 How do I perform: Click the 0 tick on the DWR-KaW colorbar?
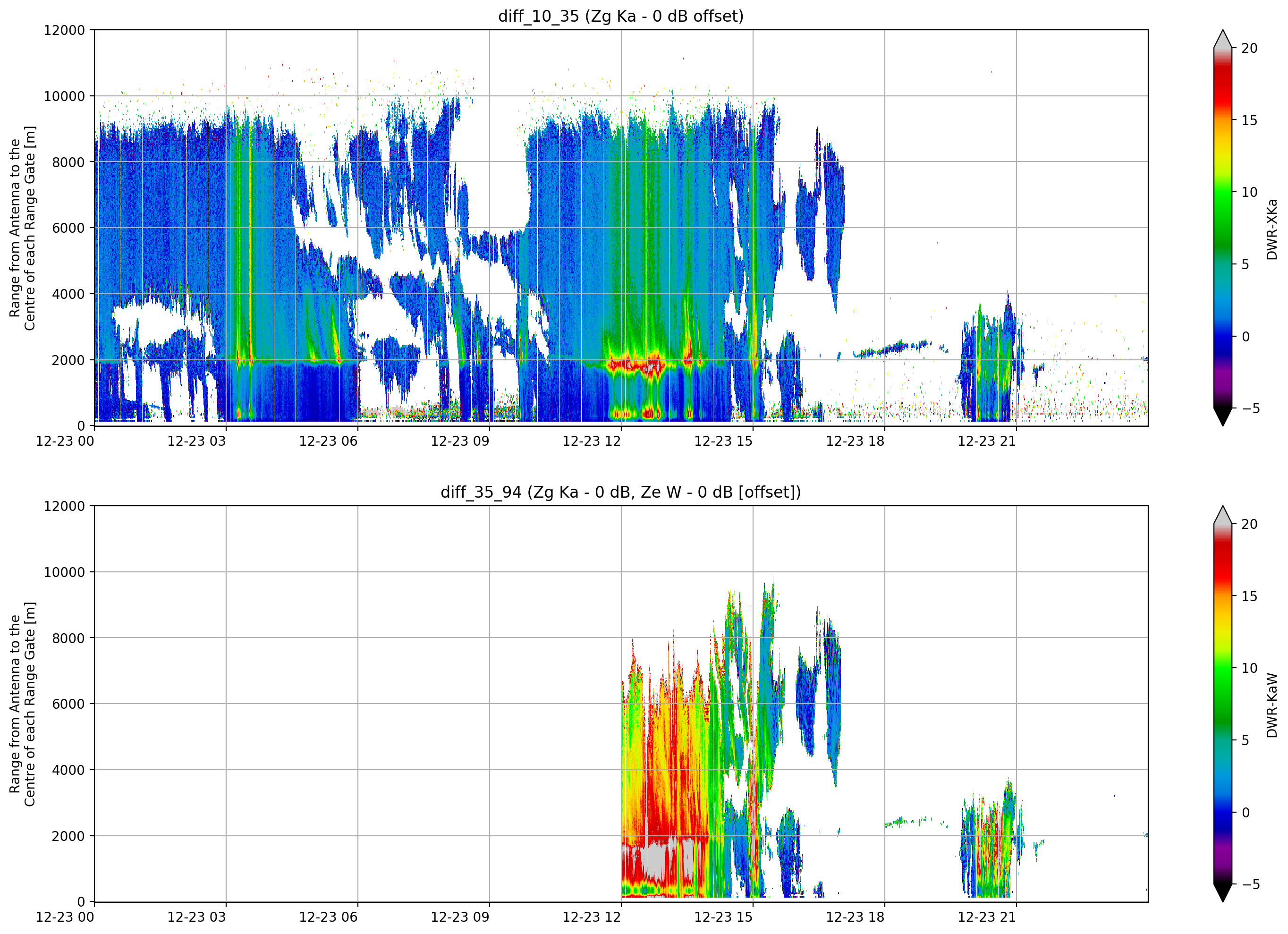[x=1246, y=813]
